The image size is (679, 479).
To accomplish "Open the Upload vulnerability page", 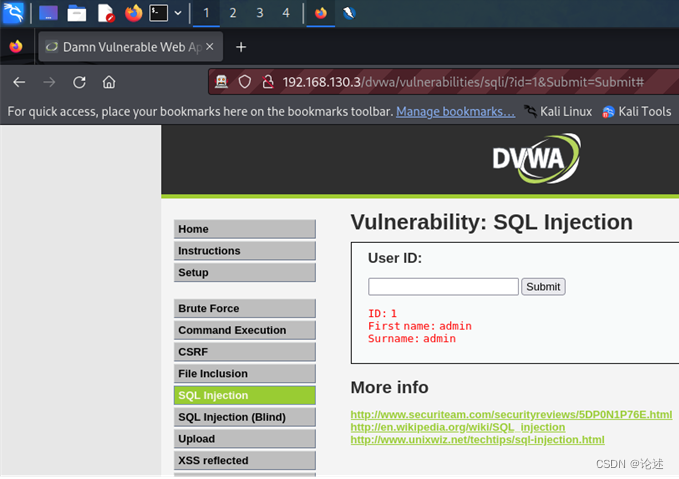I will [x=245, y=438].
